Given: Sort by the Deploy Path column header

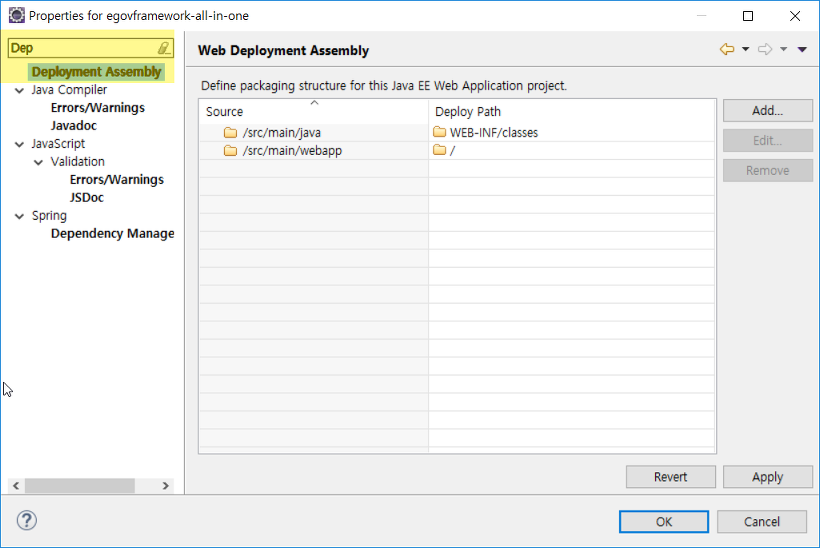Looking at the screenshot, I should (572, 111).
